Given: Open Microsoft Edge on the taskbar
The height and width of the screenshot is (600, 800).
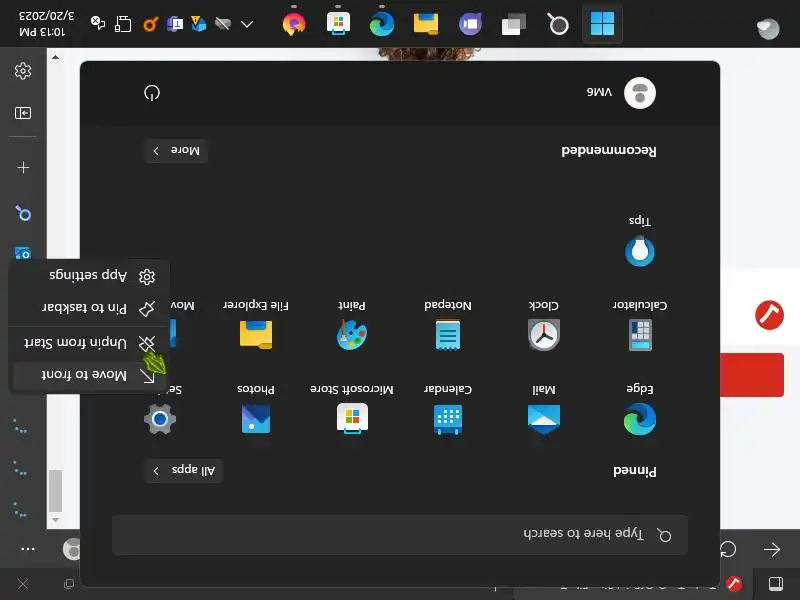Looking at the screenshot, I should [x=382, y=24].
